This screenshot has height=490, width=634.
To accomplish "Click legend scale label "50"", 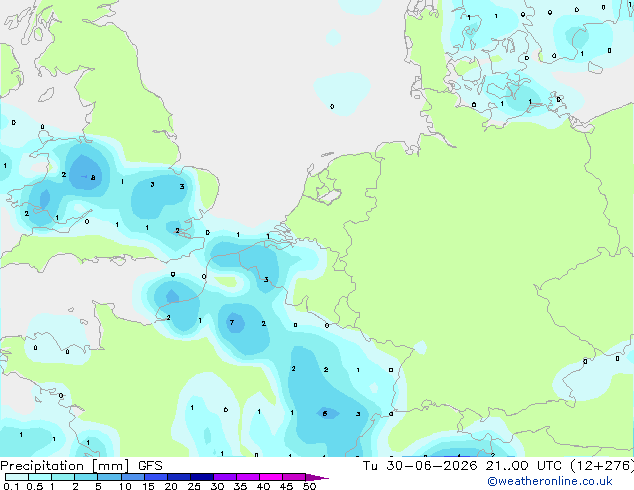I will pyautogui.click(x=310, y=486).
